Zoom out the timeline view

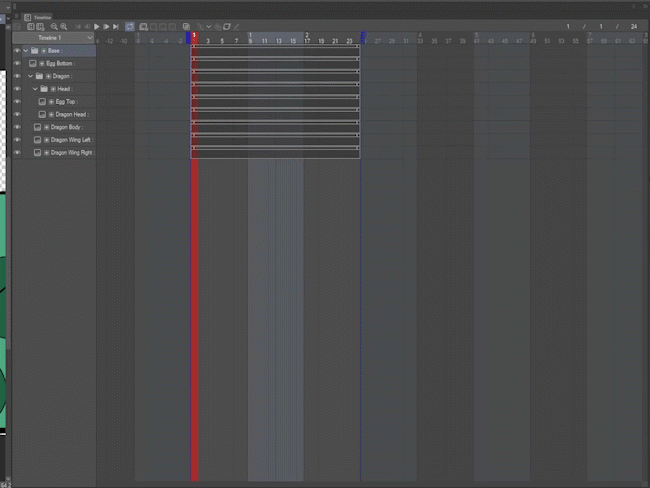click(x=54, y=27)
